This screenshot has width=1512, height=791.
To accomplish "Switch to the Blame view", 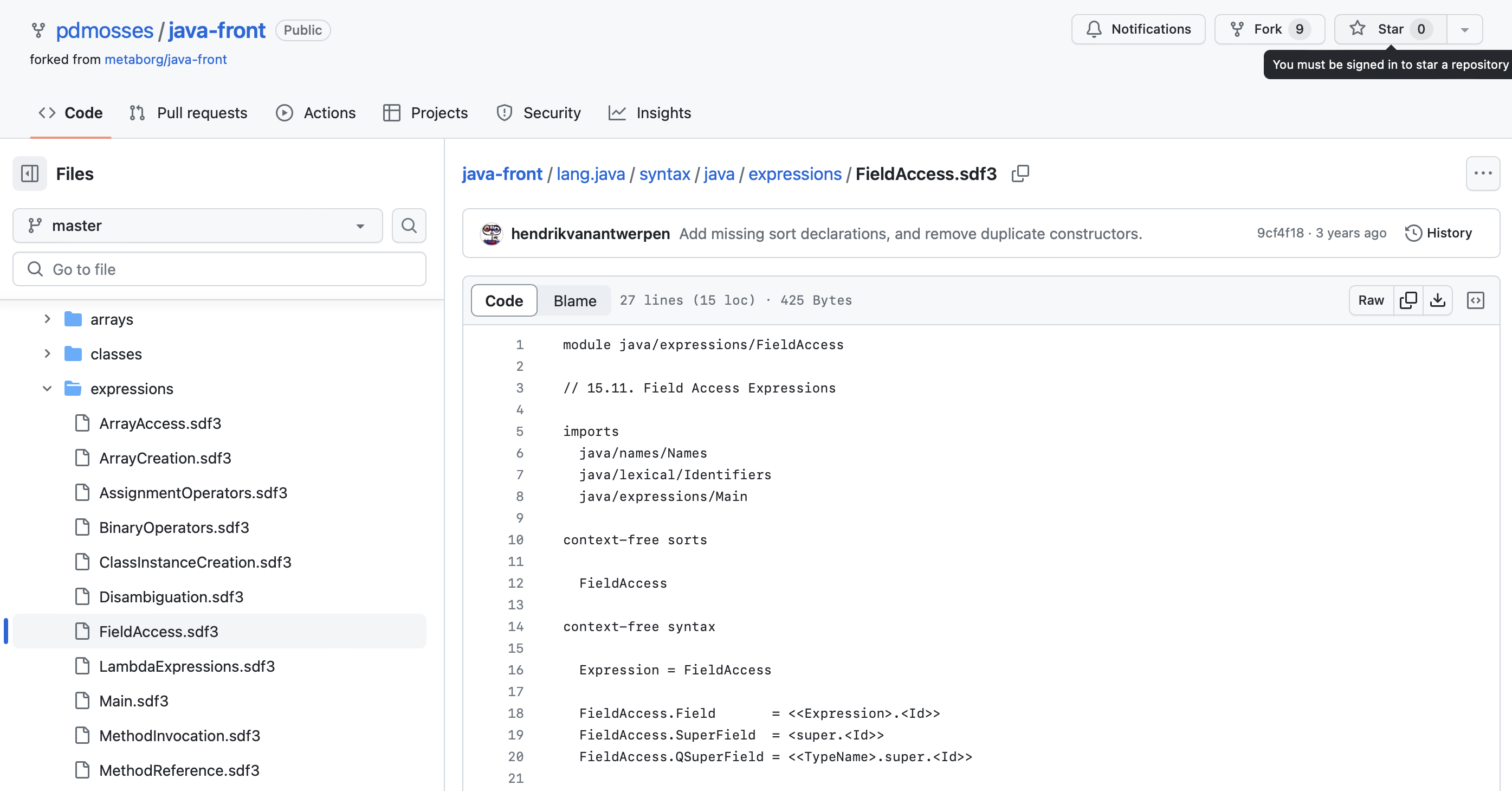I will pyautogui.click(x=574, y=301).
